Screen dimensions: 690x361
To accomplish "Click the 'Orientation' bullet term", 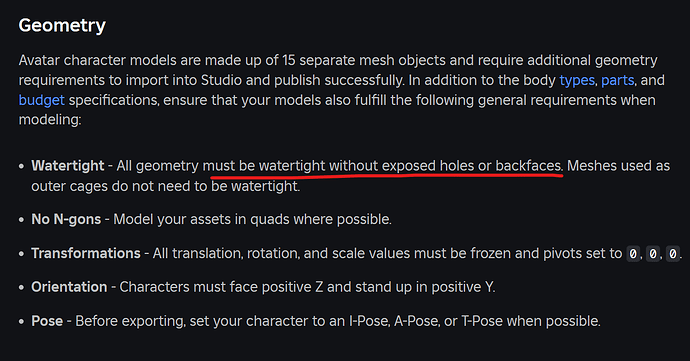I will coord(69,287).
